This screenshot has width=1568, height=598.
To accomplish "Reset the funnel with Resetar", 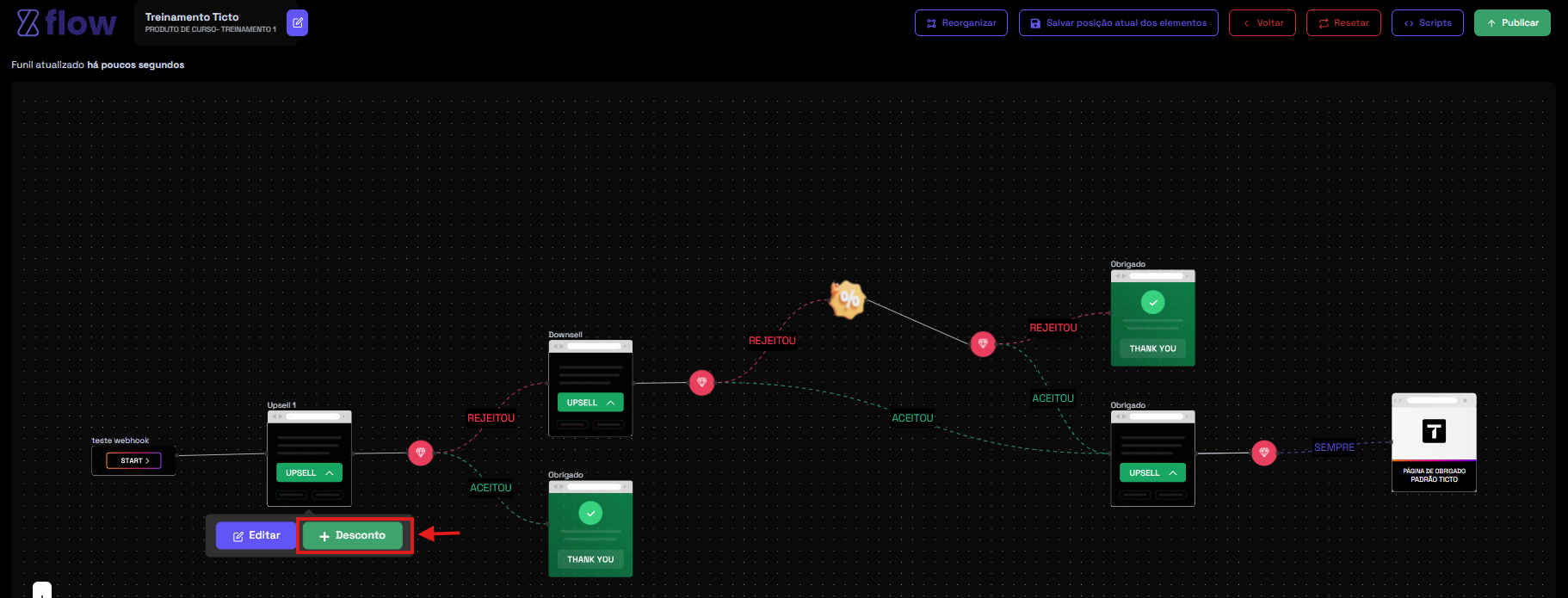I will pos(1343,23).
